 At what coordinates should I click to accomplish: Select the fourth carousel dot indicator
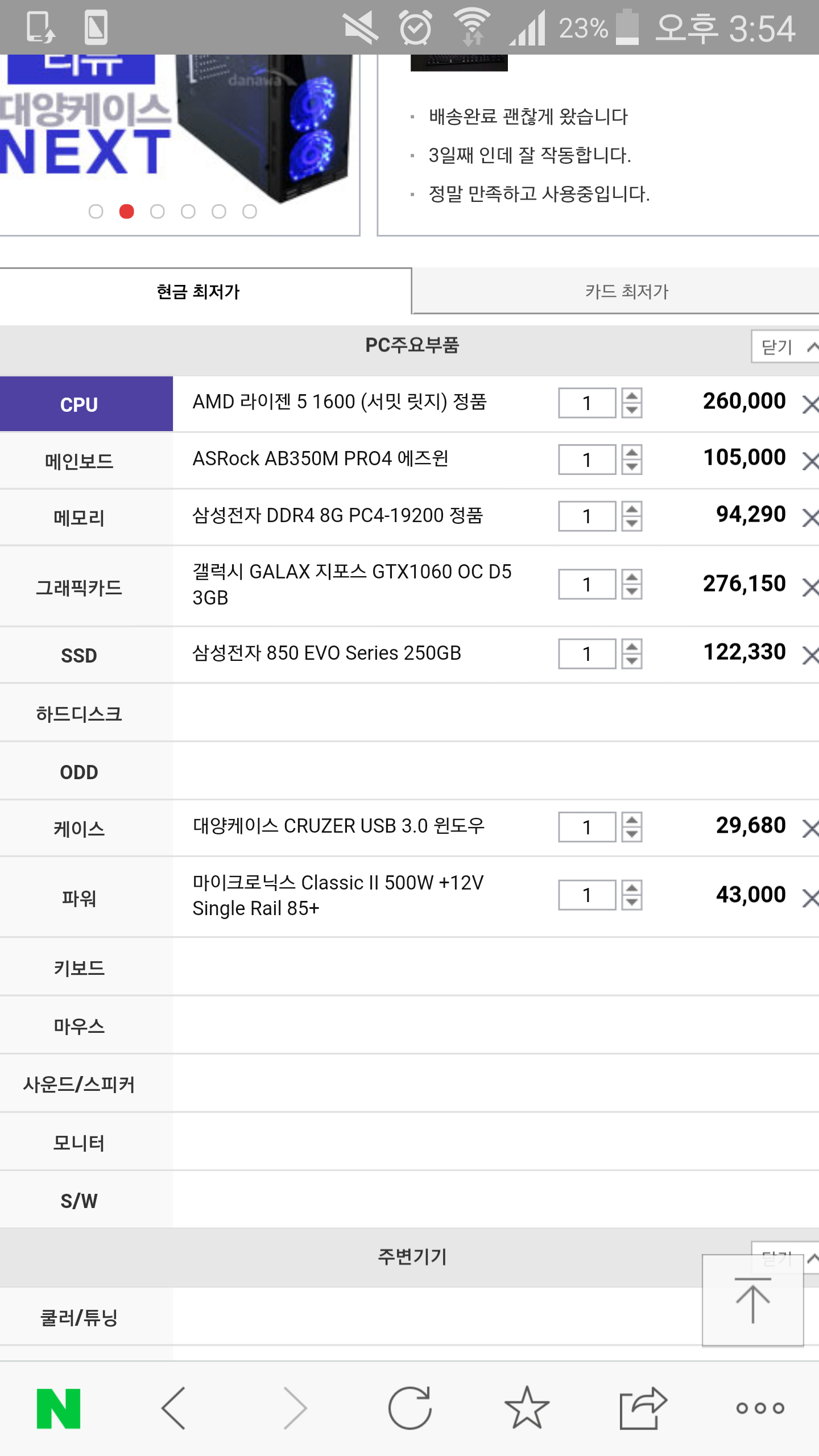(188, 212)
